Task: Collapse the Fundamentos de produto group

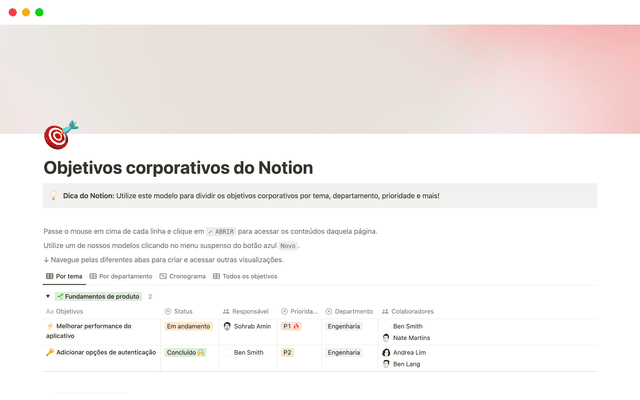Action: coord(47,297)
